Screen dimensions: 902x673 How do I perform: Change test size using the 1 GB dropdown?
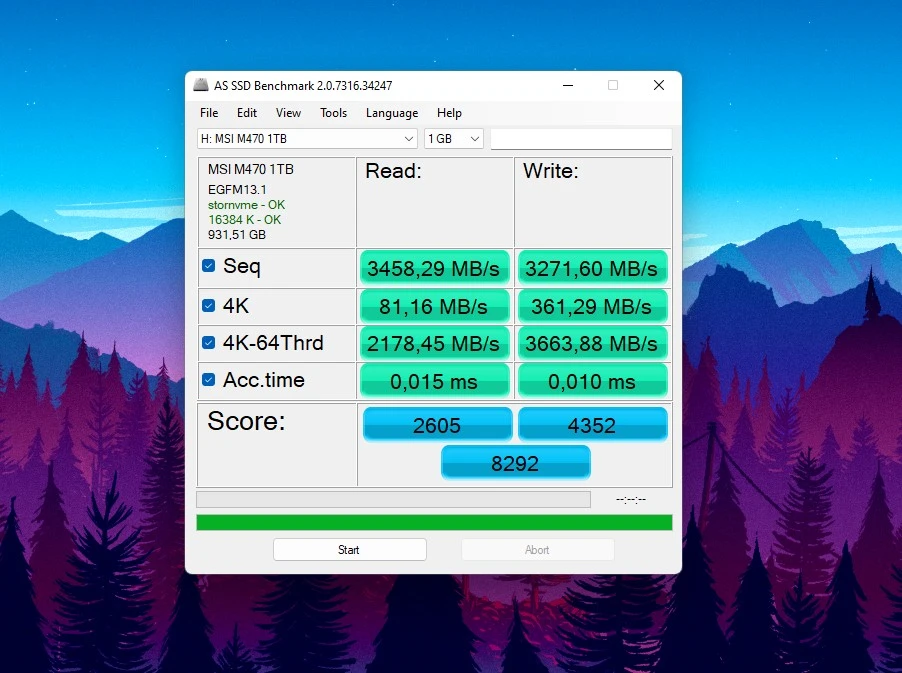coord(453,138)
